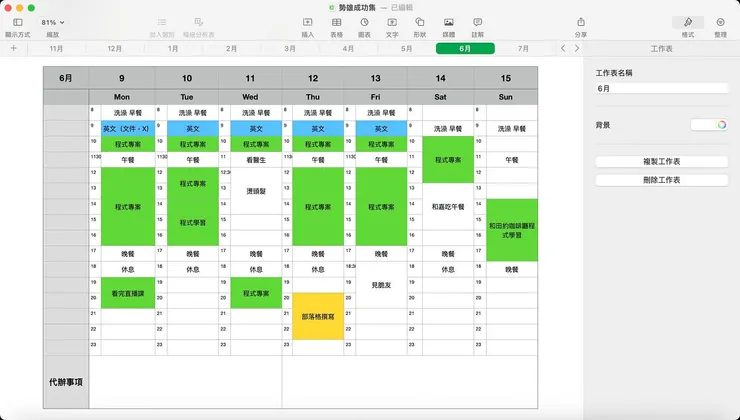Viewport: 740px width, 420px height.
Task: Switch to the 3月 sheet tab
Action: click(290, 49)
